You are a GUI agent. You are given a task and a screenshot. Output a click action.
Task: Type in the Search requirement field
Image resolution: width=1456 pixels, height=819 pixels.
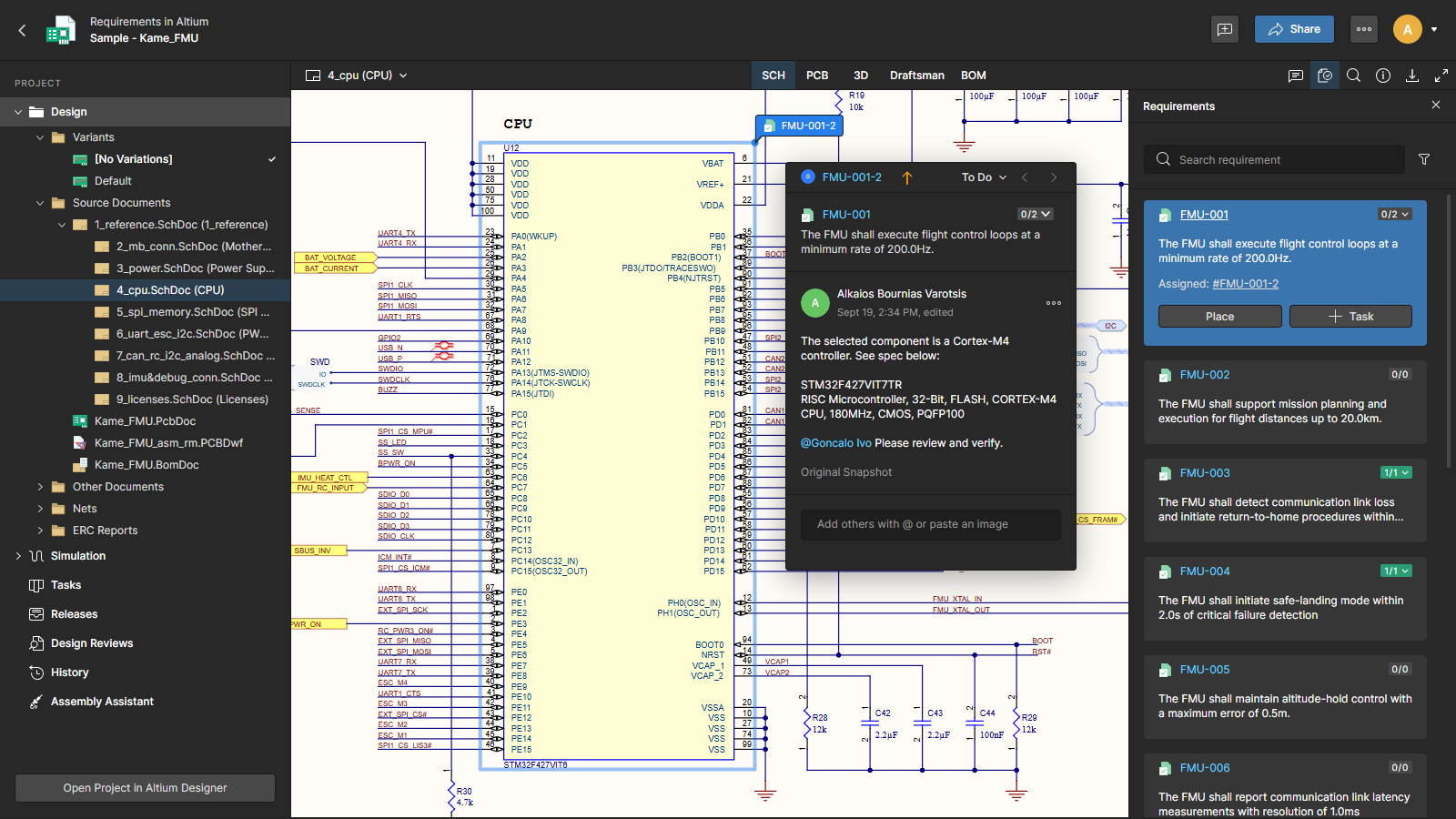tap(1274, 159)
